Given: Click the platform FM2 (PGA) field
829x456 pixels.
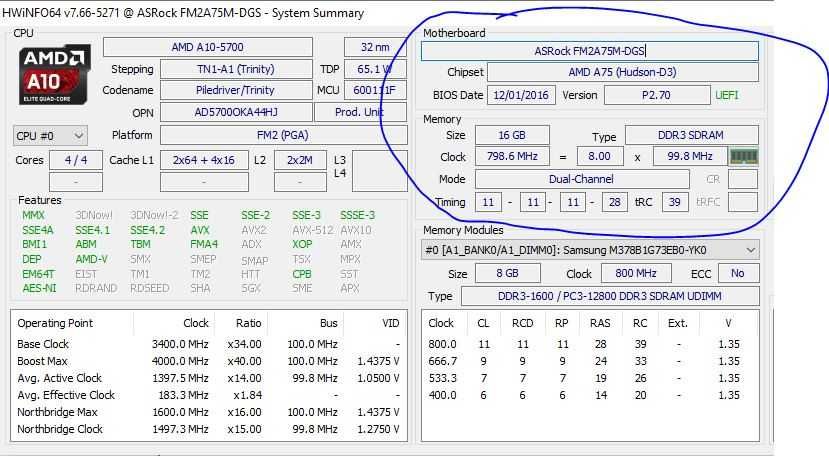Looking at the screenshot, I should (283, 135).
